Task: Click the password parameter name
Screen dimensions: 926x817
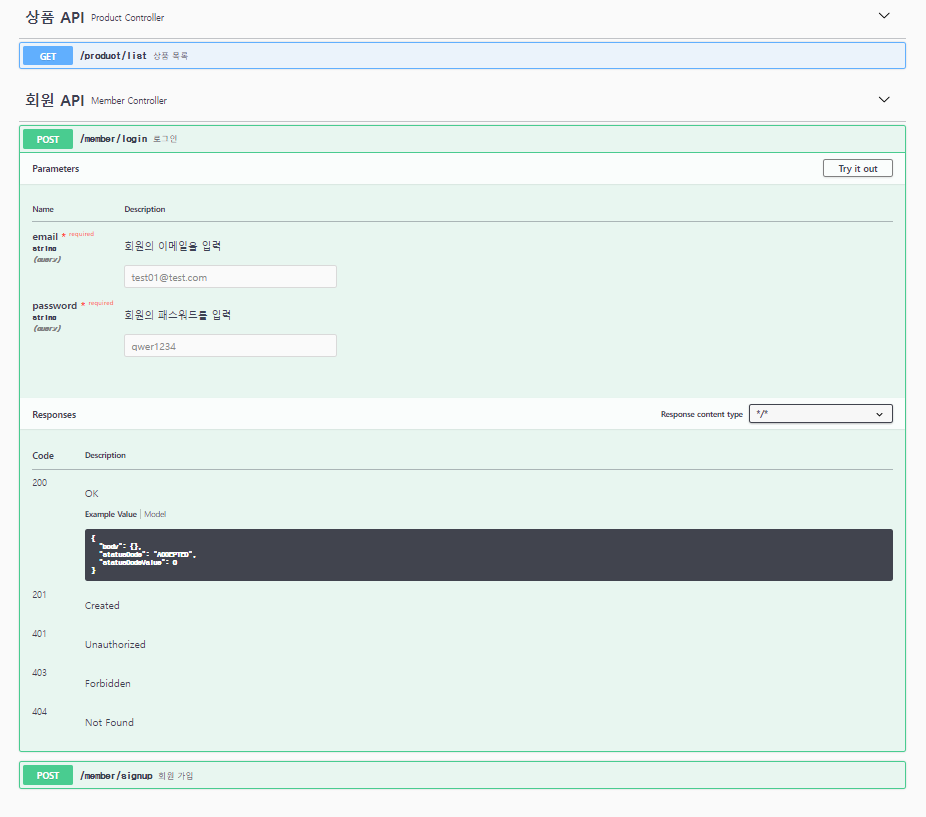Action: coord(54,306)
